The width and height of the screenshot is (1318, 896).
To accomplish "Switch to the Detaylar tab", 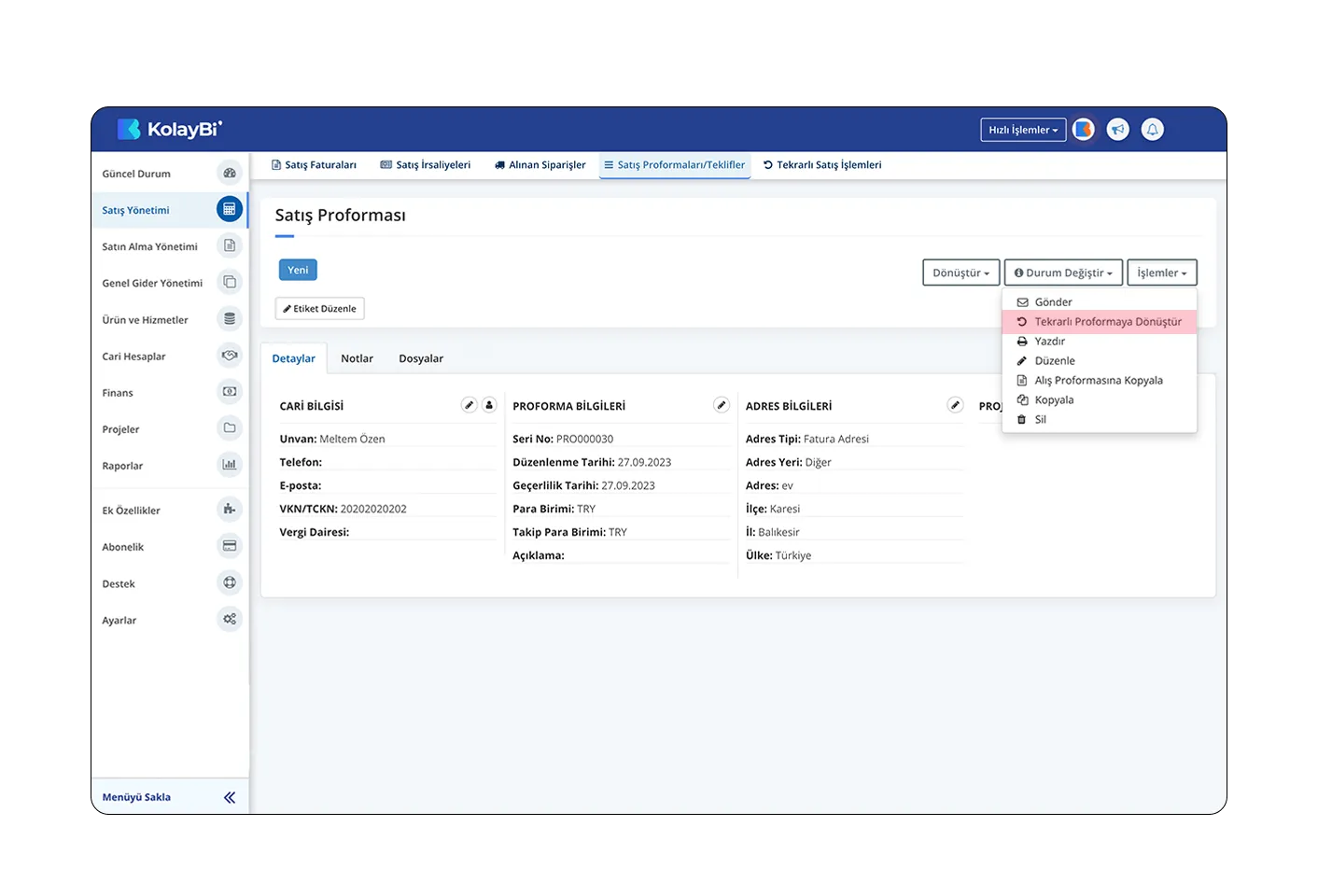I will point(294,358).
